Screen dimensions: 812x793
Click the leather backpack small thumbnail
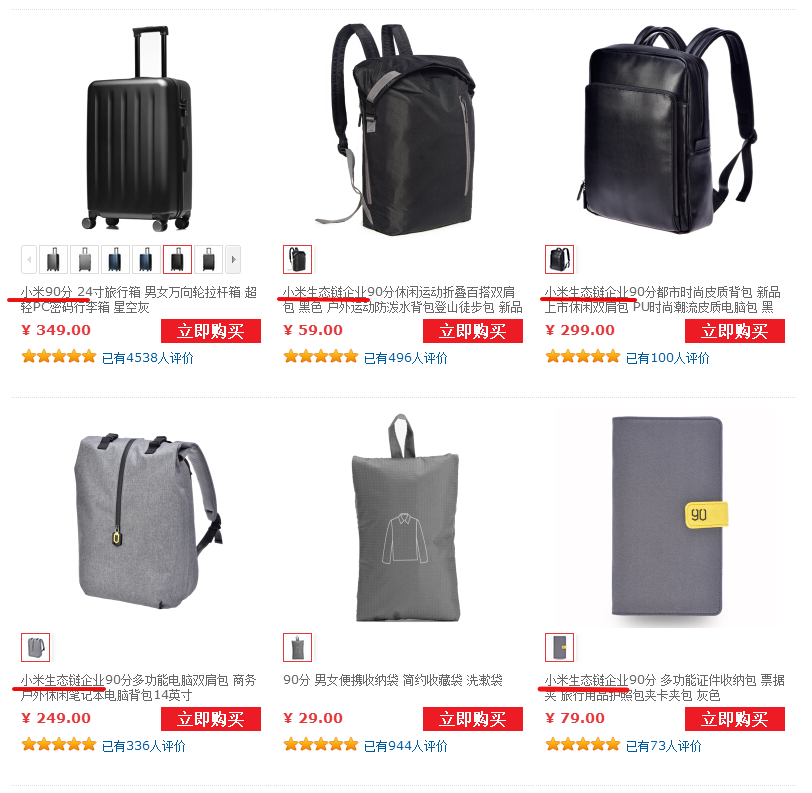tap(559, 259)
